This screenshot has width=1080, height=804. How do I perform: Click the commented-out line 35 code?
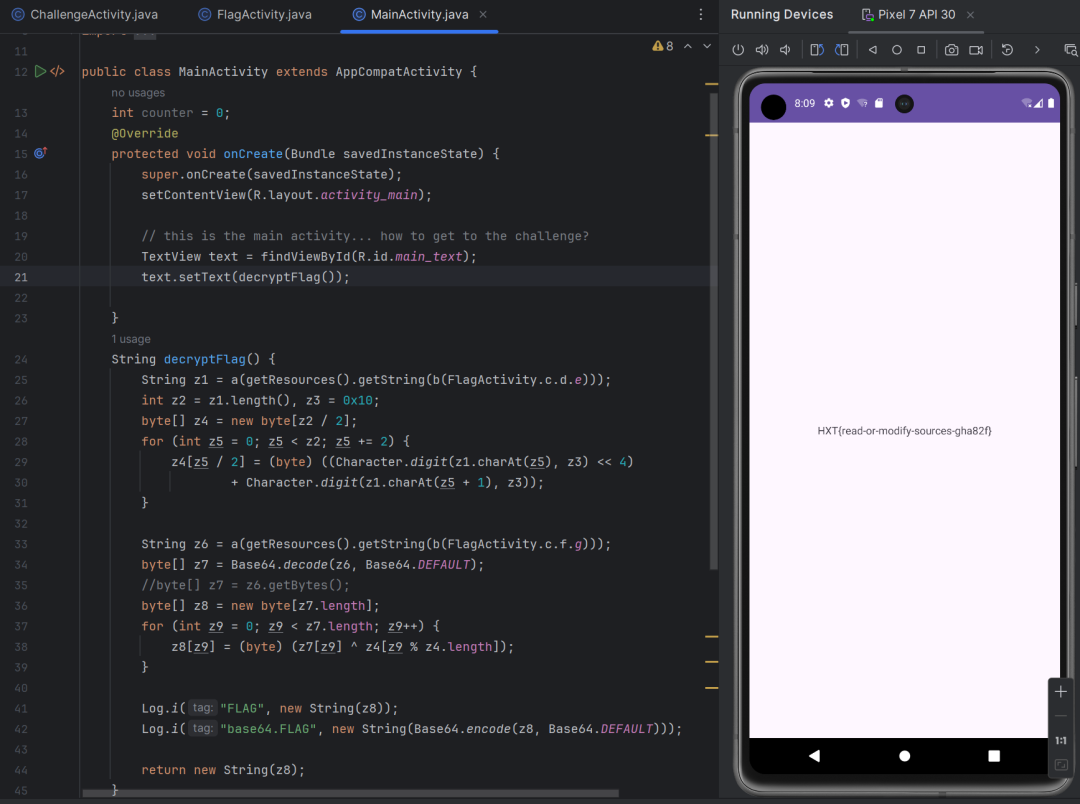coord(245,585)
